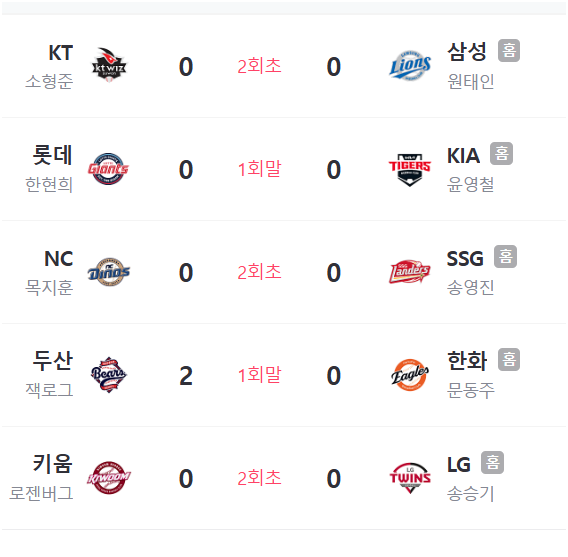Open the SSG Landers logo
This screenshot has height=557, width=568.
pos(410,272)
